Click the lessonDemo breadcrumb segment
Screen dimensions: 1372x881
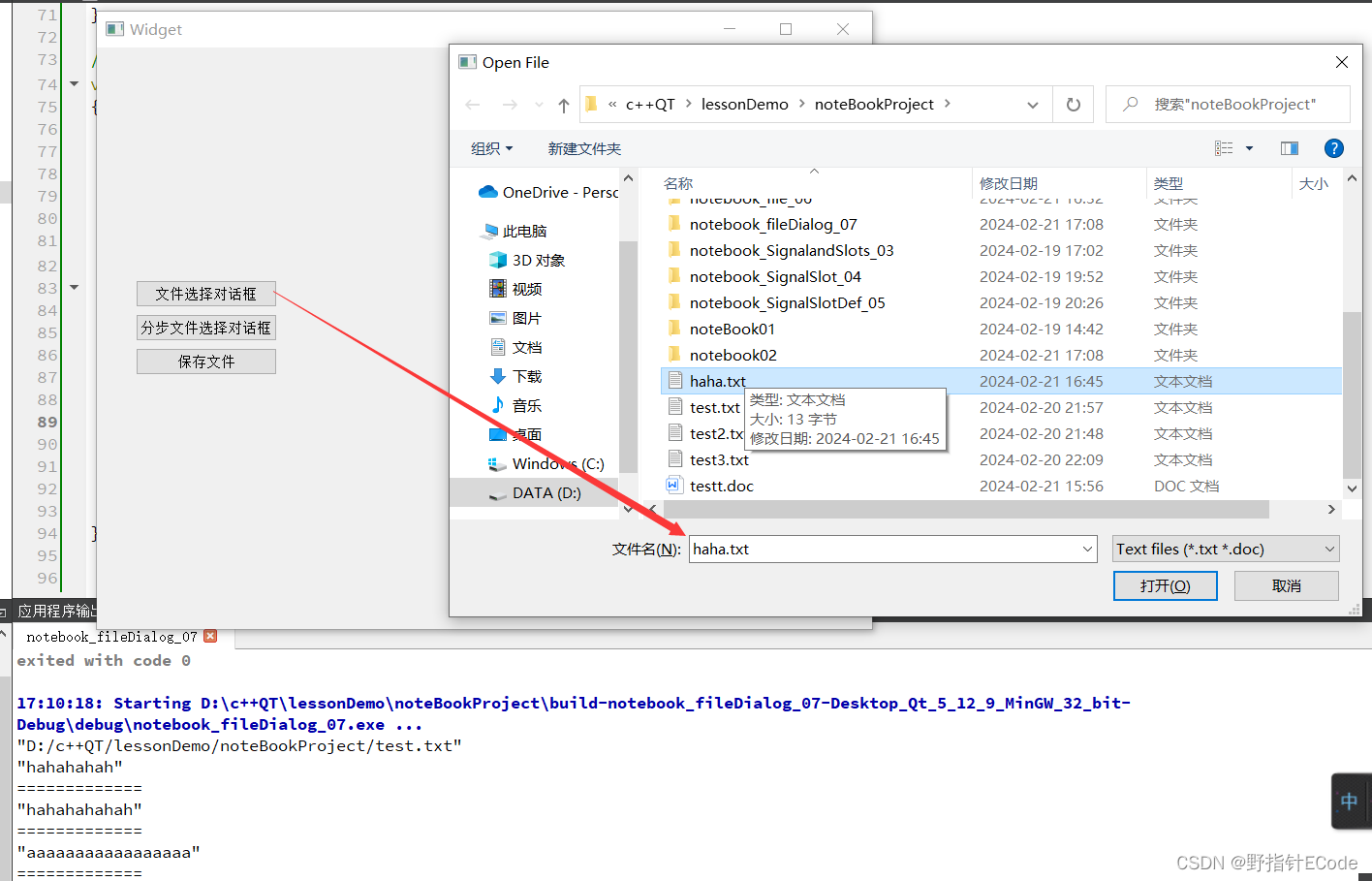(744, 105)
